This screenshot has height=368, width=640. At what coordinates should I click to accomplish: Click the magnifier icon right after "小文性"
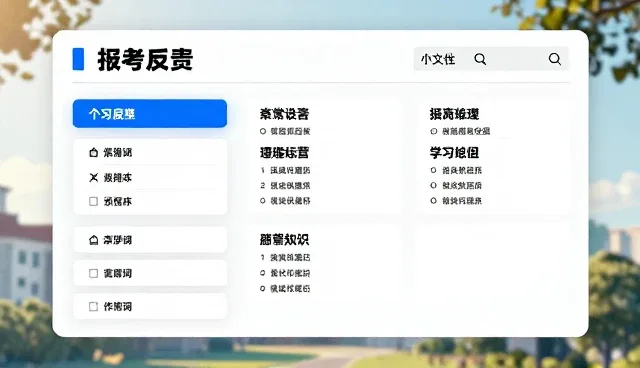coord(480,59)
